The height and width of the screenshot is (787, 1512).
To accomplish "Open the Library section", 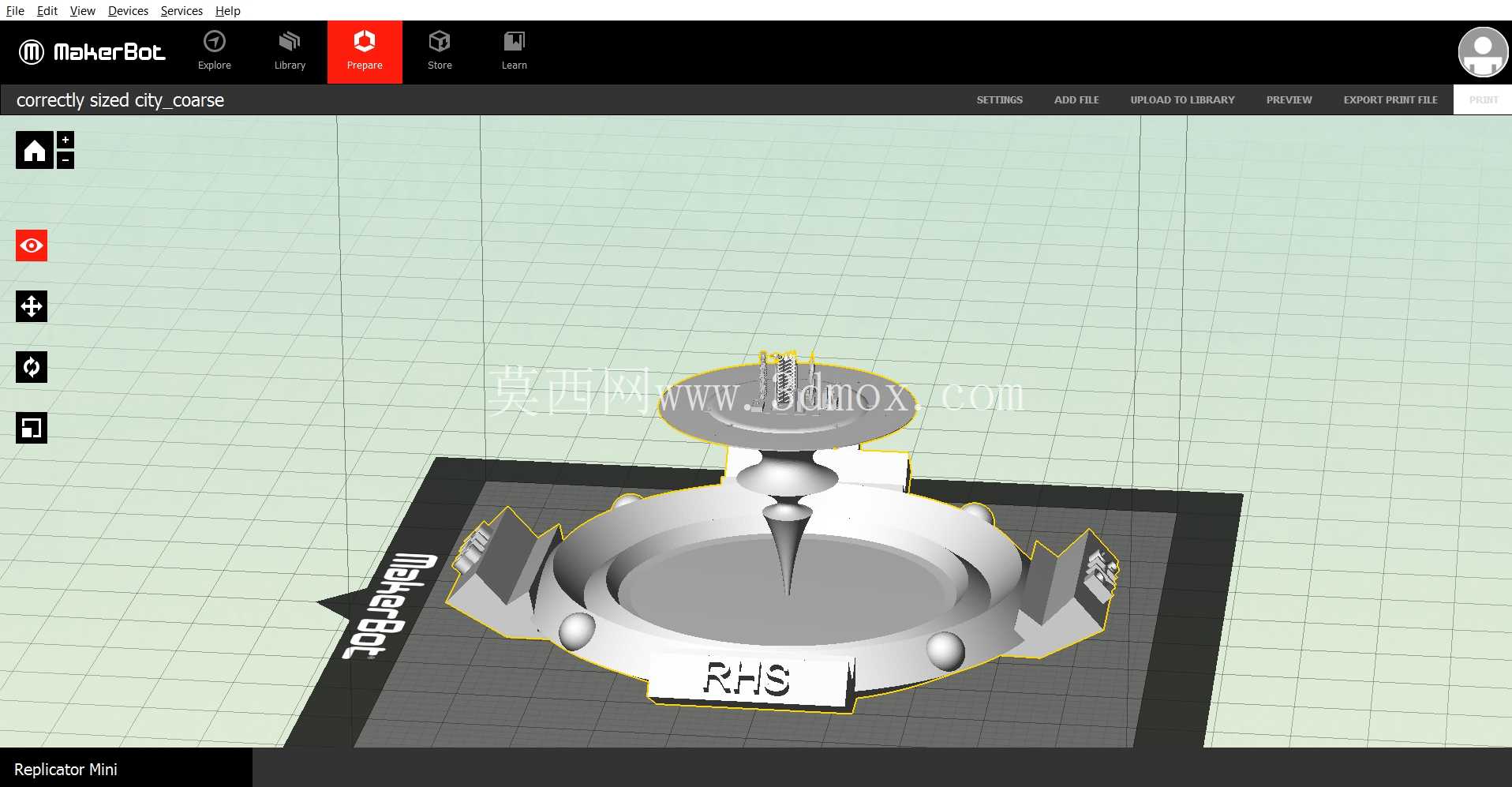I will 290,51.
